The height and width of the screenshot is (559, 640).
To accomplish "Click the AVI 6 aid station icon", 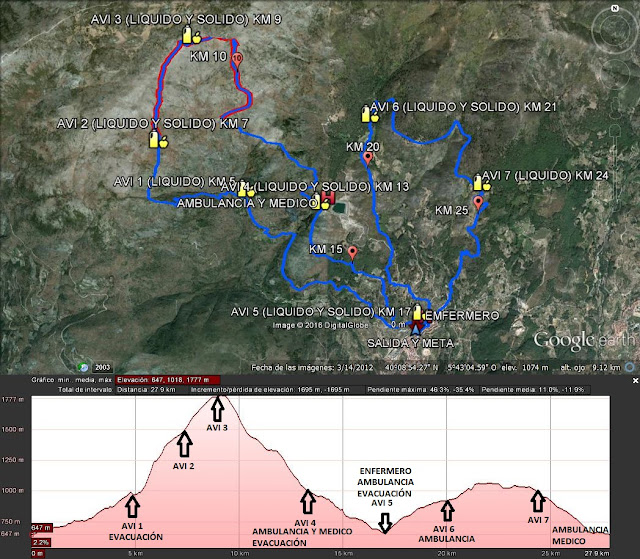I will click(370, 114).
